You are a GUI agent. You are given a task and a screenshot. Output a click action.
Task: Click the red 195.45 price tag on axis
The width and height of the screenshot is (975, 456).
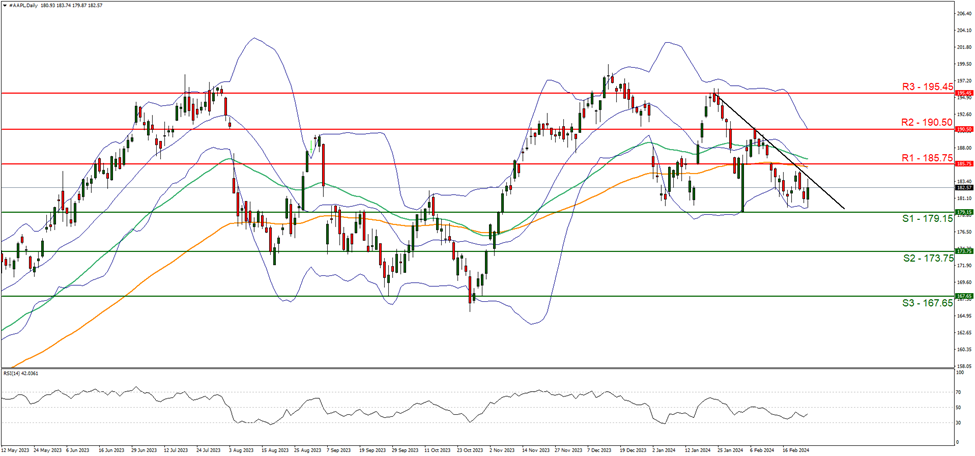pyautogui.click(x=964, y=93)
